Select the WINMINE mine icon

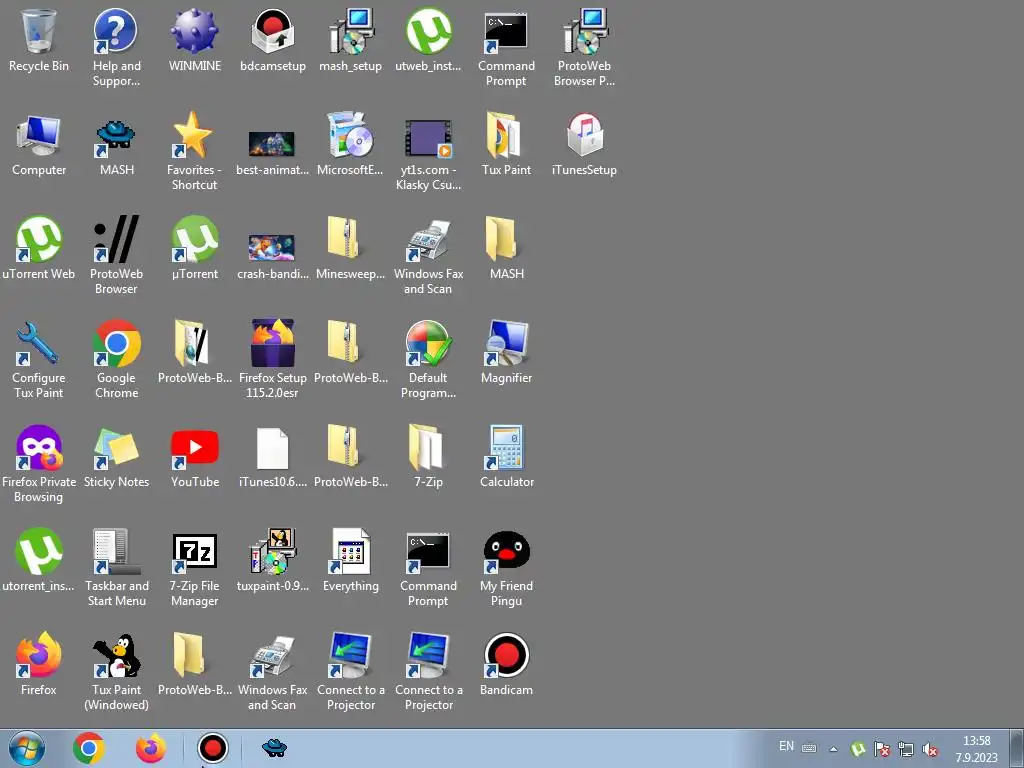point(194,31)
